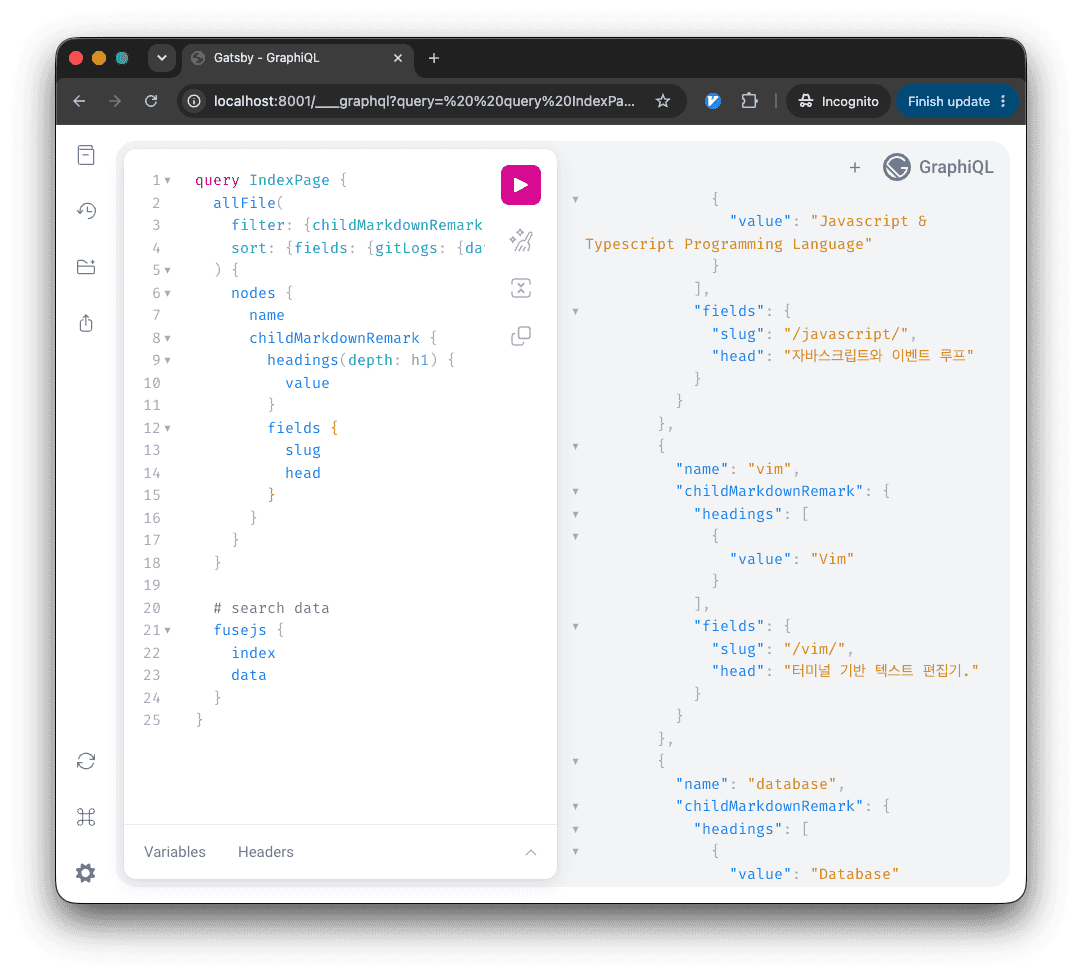Click the 'head' field on line 14
The image size is (1082, 977).
tap(303, 473)
